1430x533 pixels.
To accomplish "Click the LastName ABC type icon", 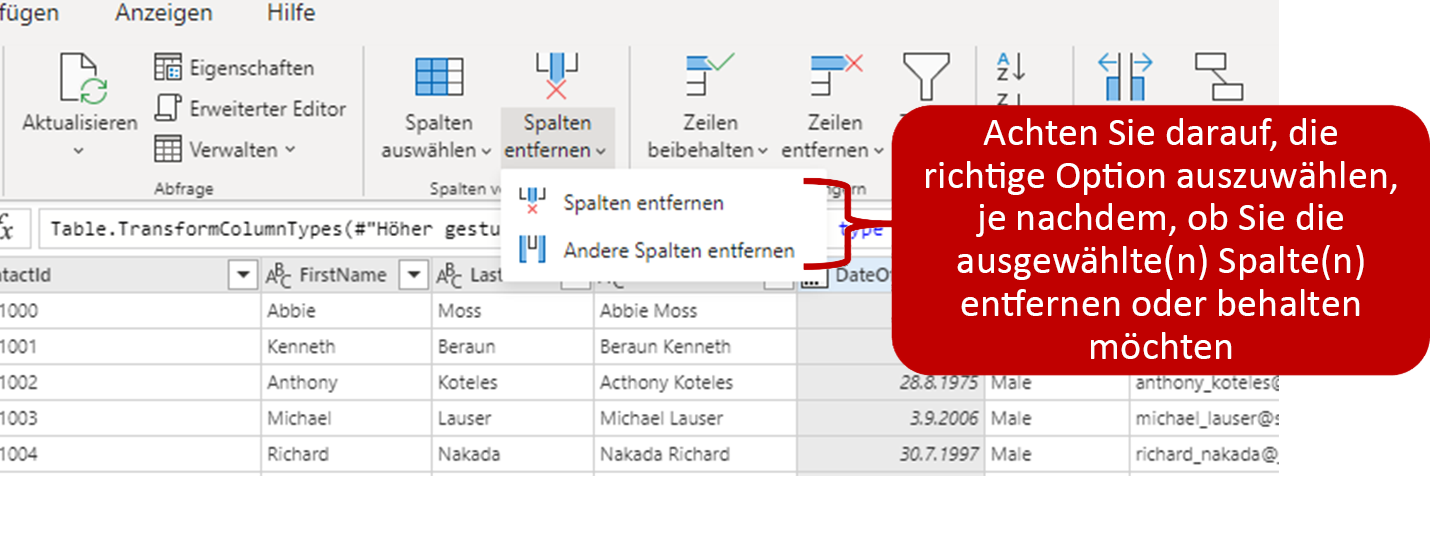I will tap(450, 275).
